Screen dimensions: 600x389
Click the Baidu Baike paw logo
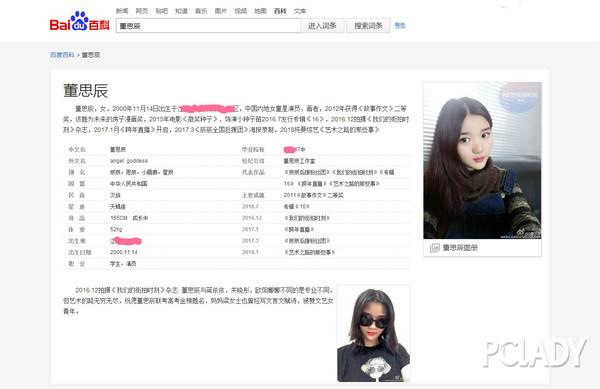[x=80, y=21]
